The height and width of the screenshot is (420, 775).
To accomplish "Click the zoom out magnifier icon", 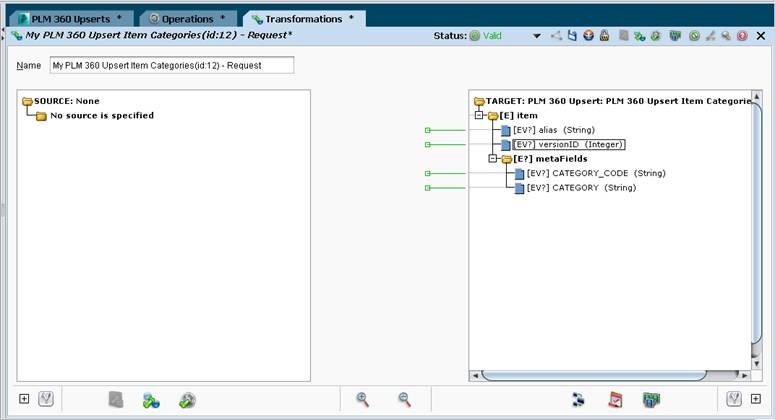I will pyautogui.click(x=405, y=400).
